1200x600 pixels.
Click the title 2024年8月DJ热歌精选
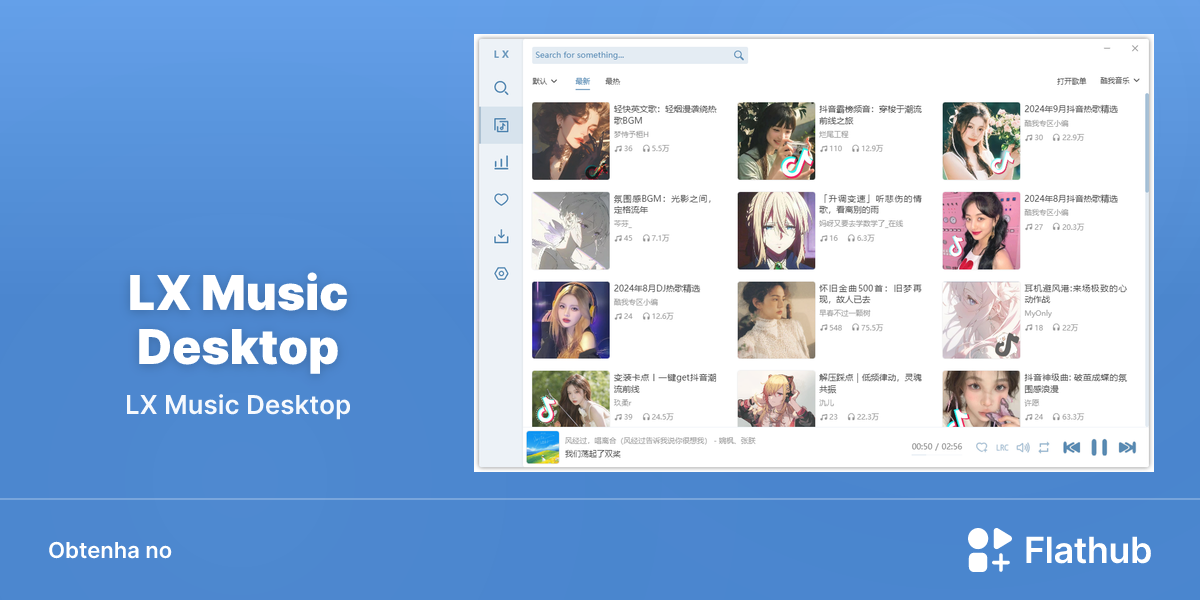(657, 288)
